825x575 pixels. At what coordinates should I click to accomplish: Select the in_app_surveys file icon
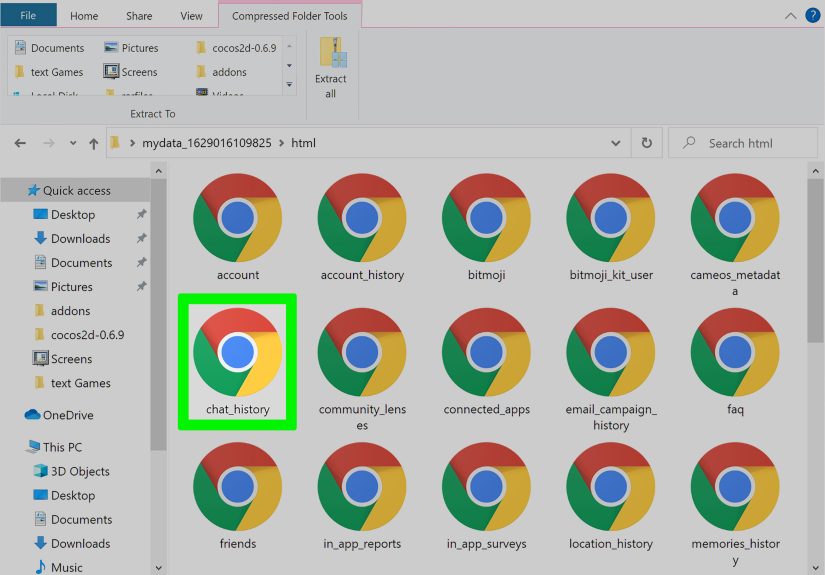486,487
